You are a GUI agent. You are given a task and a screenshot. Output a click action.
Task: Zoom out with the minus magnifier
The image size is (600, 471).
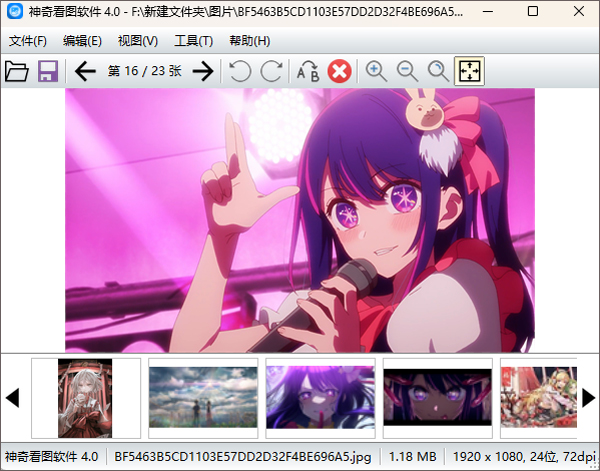pyautogui.click(x=407, y=71)
